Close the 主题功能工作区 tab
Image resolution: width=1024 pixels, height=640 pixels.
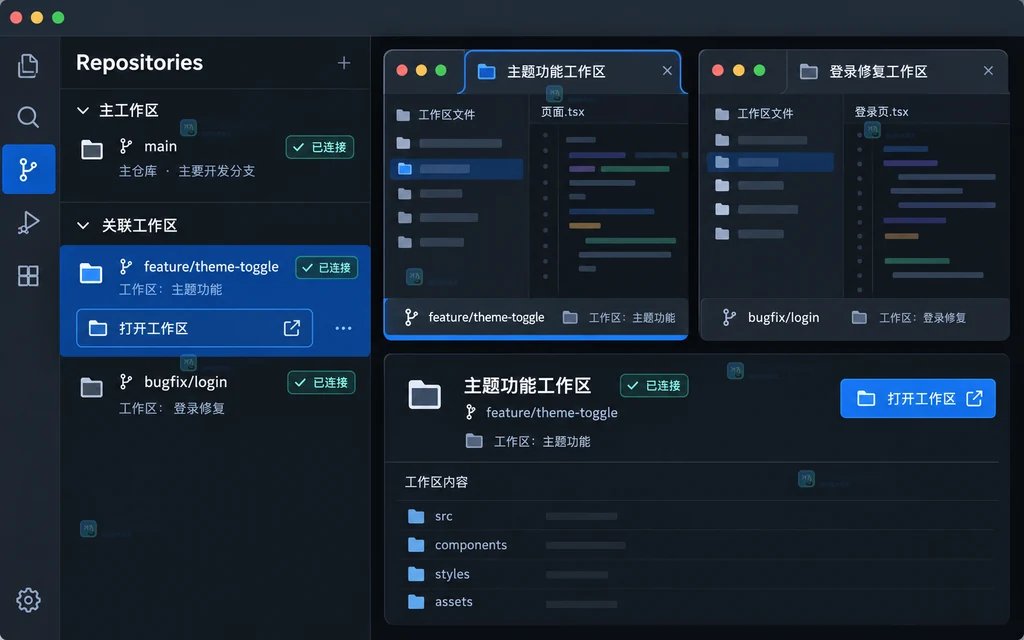(667, 71)
